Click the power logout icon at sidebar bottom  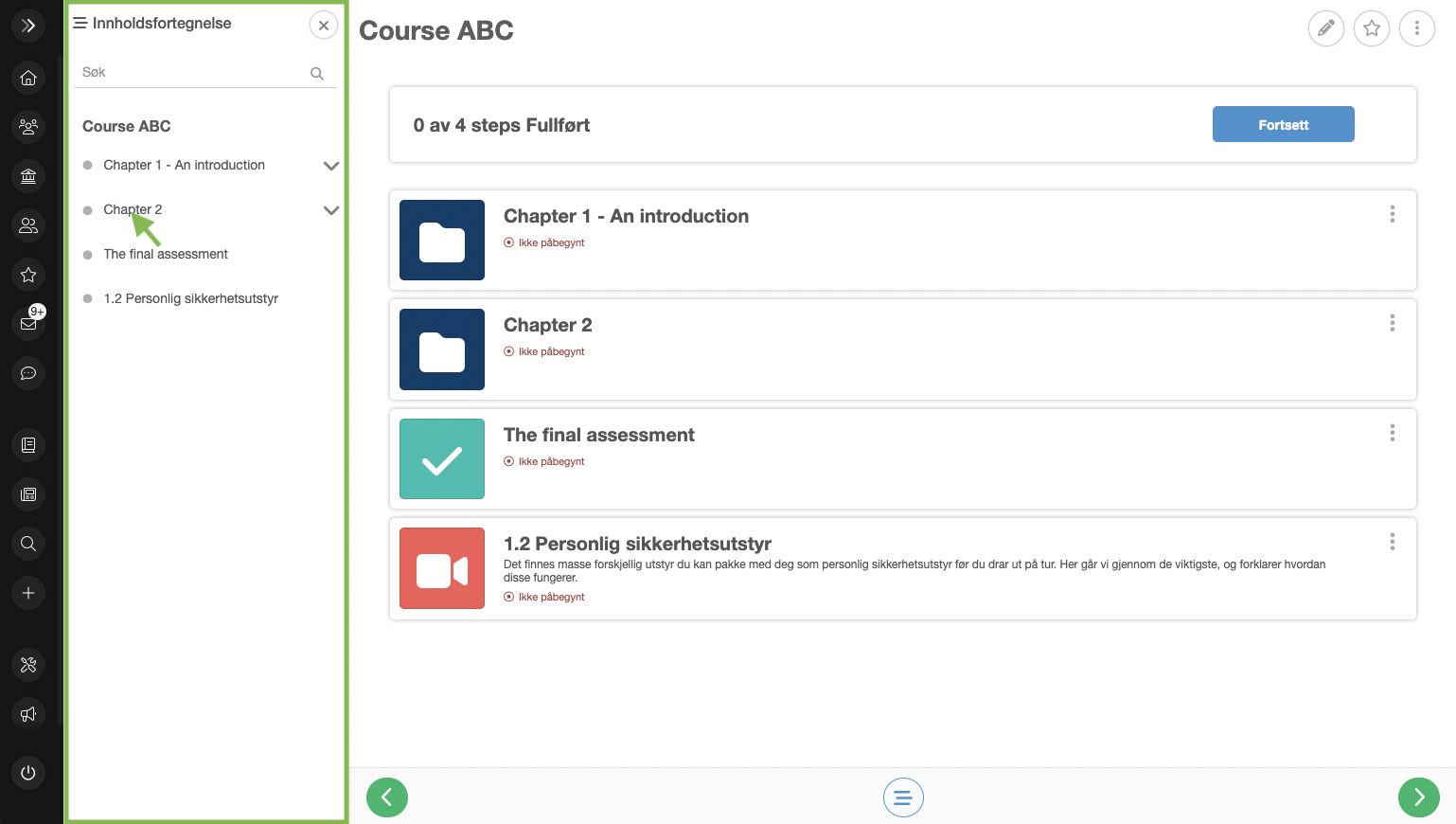[28, 772]
